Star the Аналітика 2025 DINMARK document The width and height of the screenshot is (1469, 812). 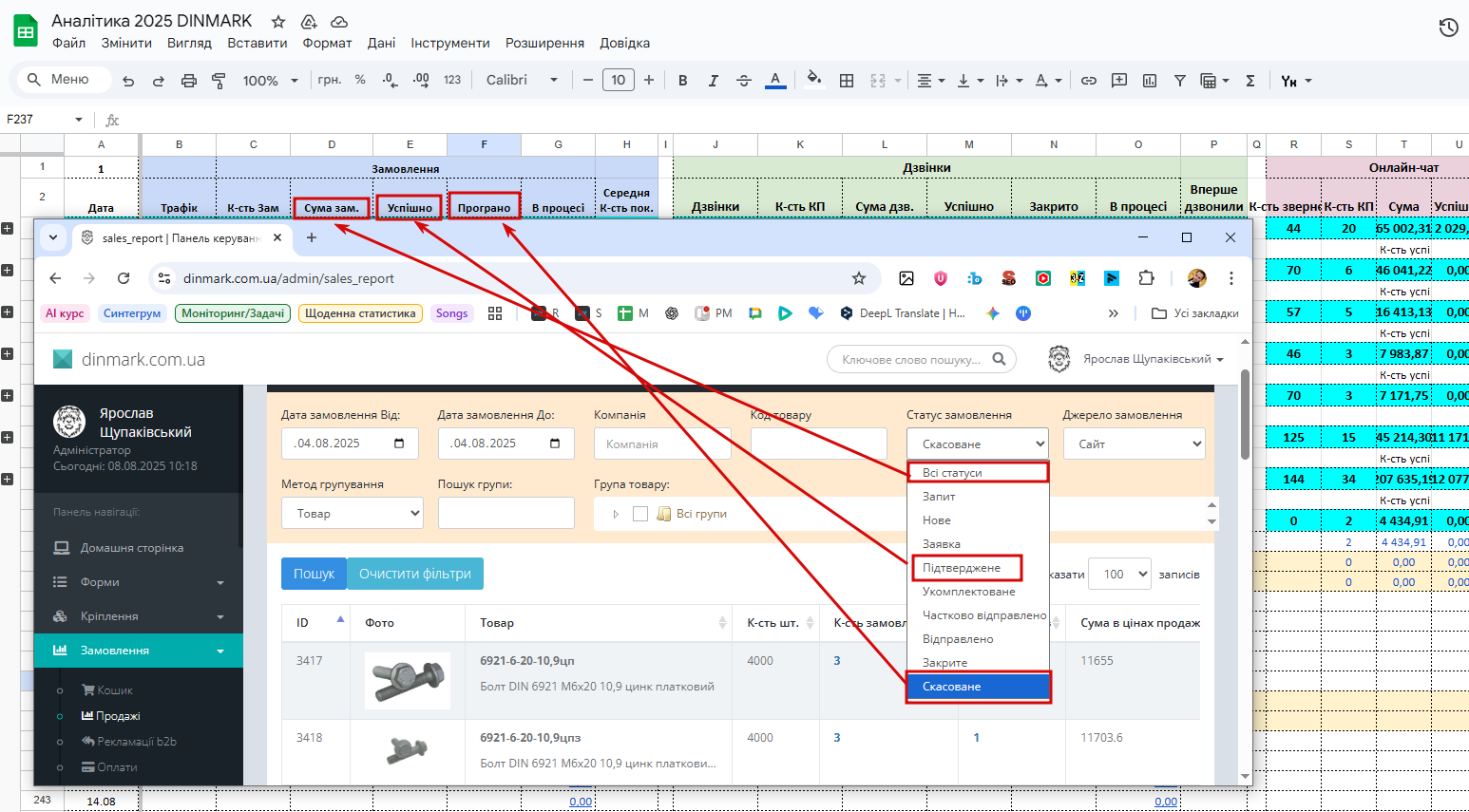pyautogui.click(x=278, y=21)
